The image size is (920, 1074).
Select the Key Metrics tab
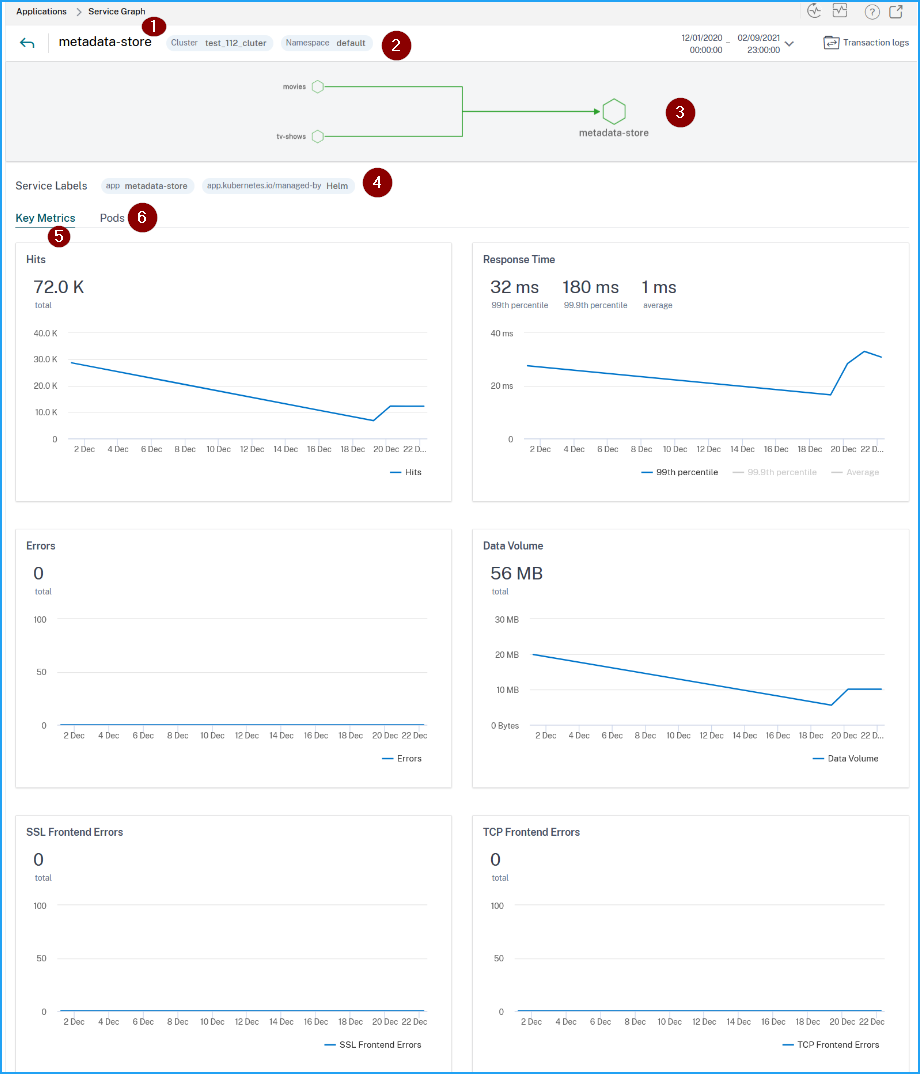(45, 218)
